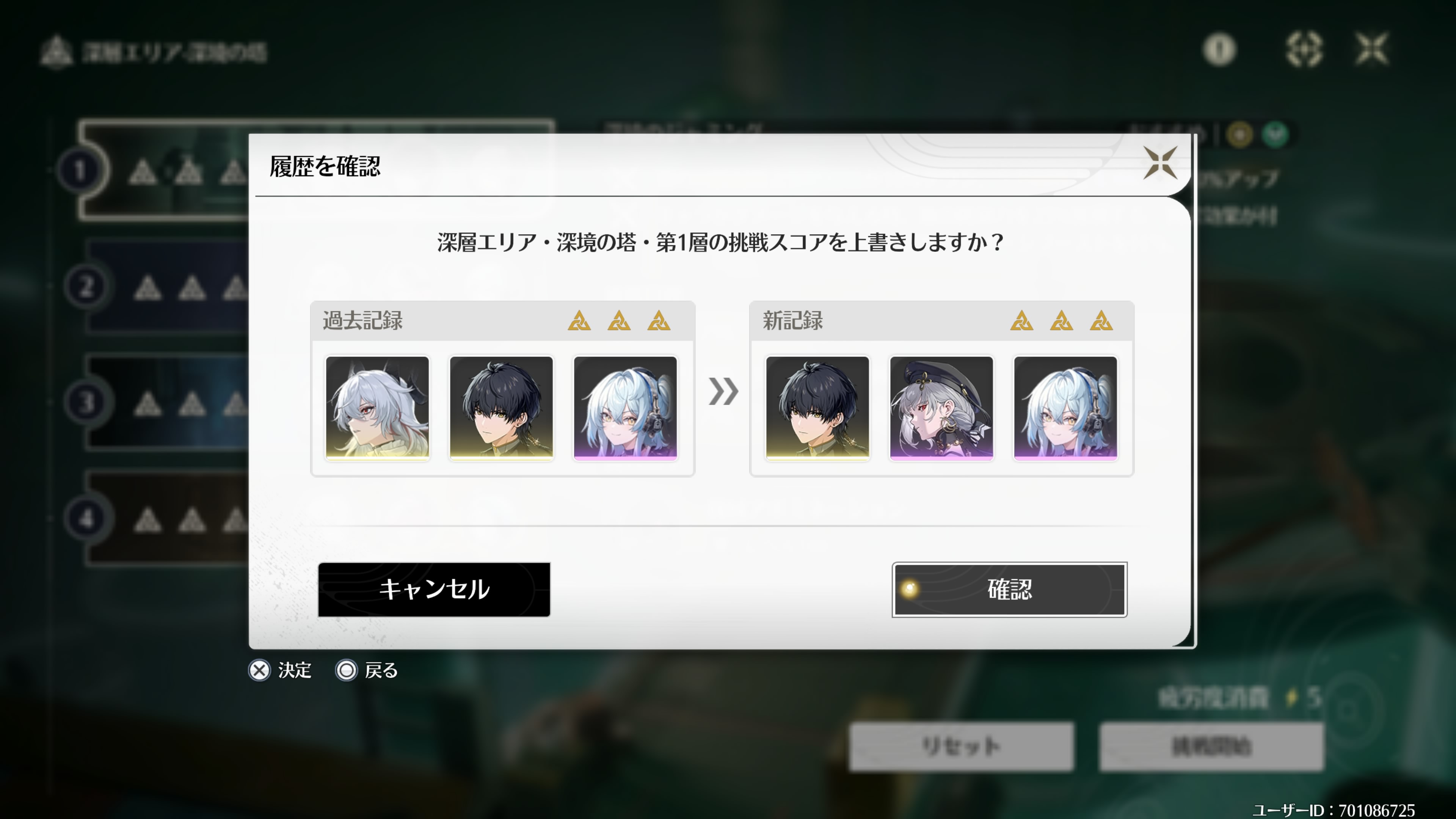Select blue-haired character portrait in 過去記録

(625, 408)
